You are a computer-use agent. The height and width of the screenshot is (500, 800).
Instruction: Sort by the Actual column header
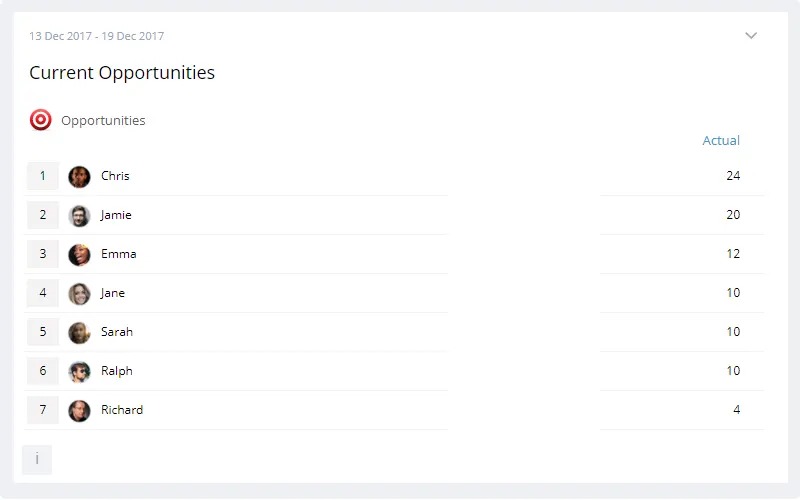[721, 141]
